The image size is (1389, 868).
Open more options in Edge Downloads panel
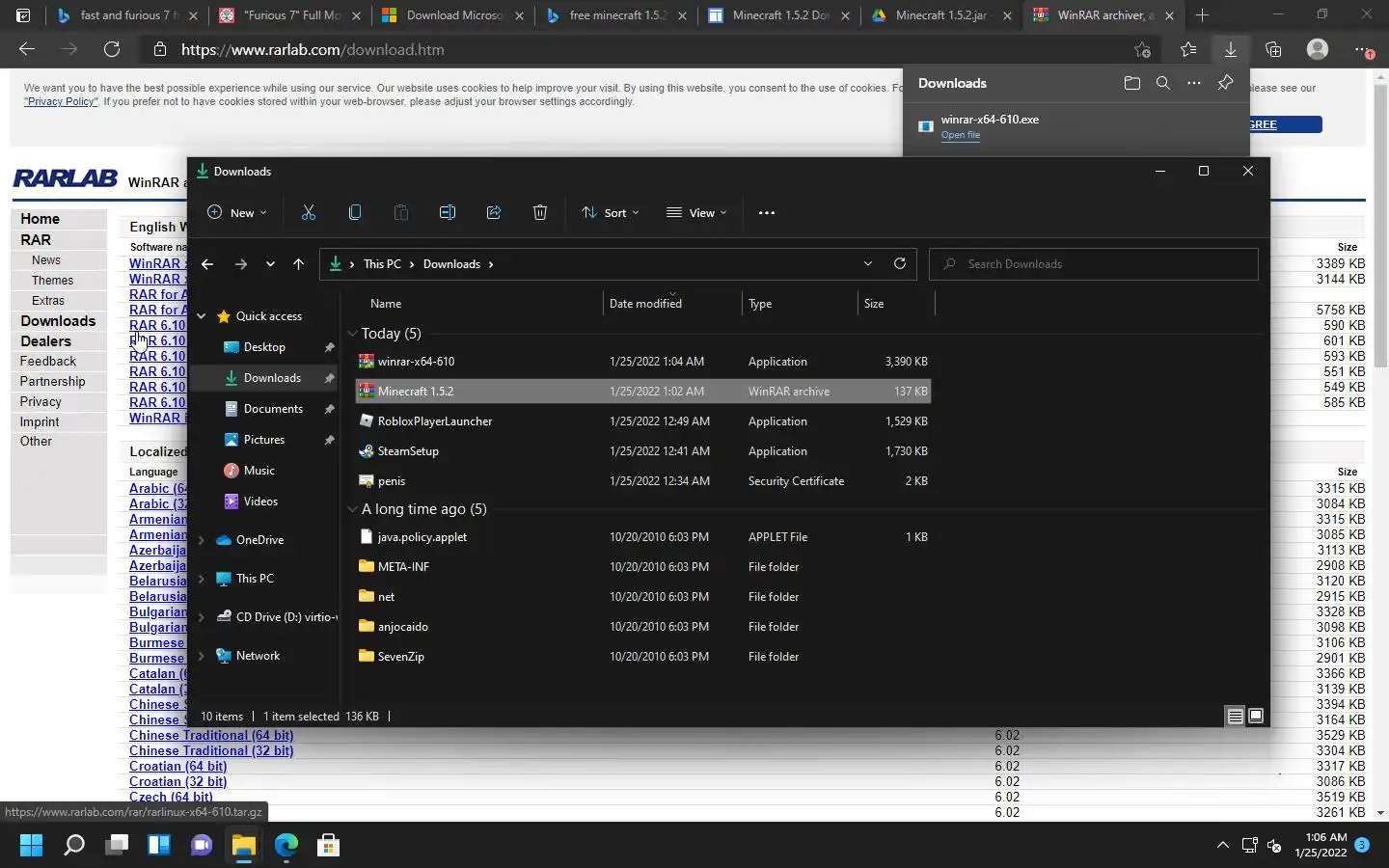[x=1194, y=83]
